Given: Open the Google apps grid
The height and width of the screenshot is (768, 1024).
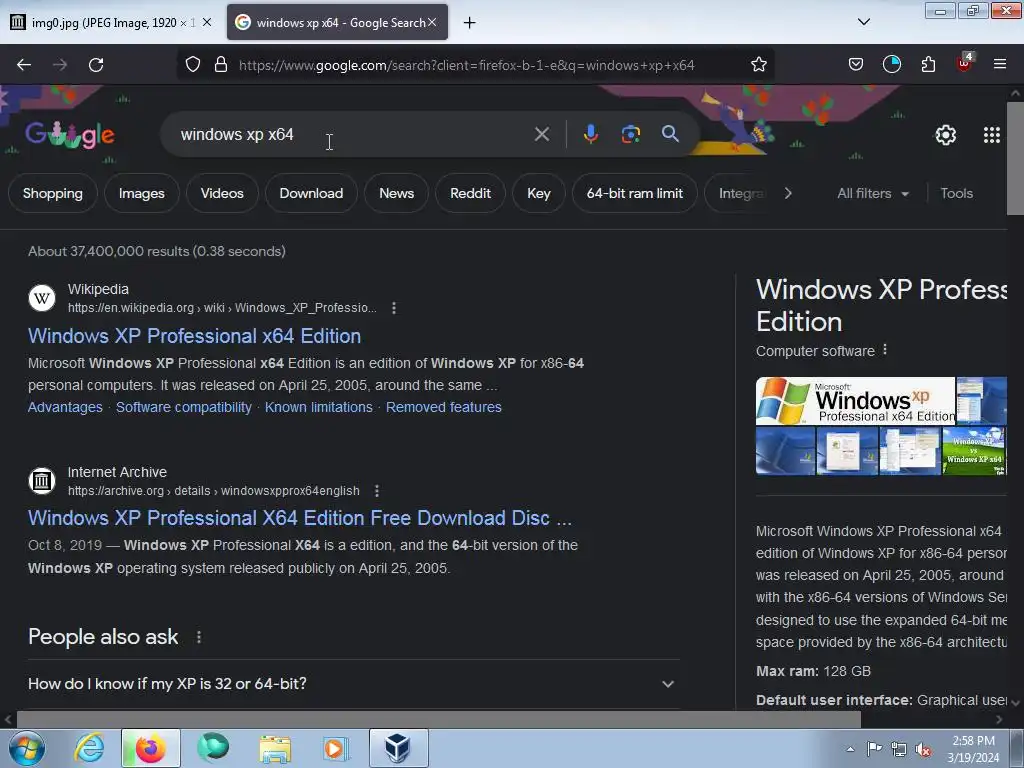Looking at the screenshot, I should point(991,135).
